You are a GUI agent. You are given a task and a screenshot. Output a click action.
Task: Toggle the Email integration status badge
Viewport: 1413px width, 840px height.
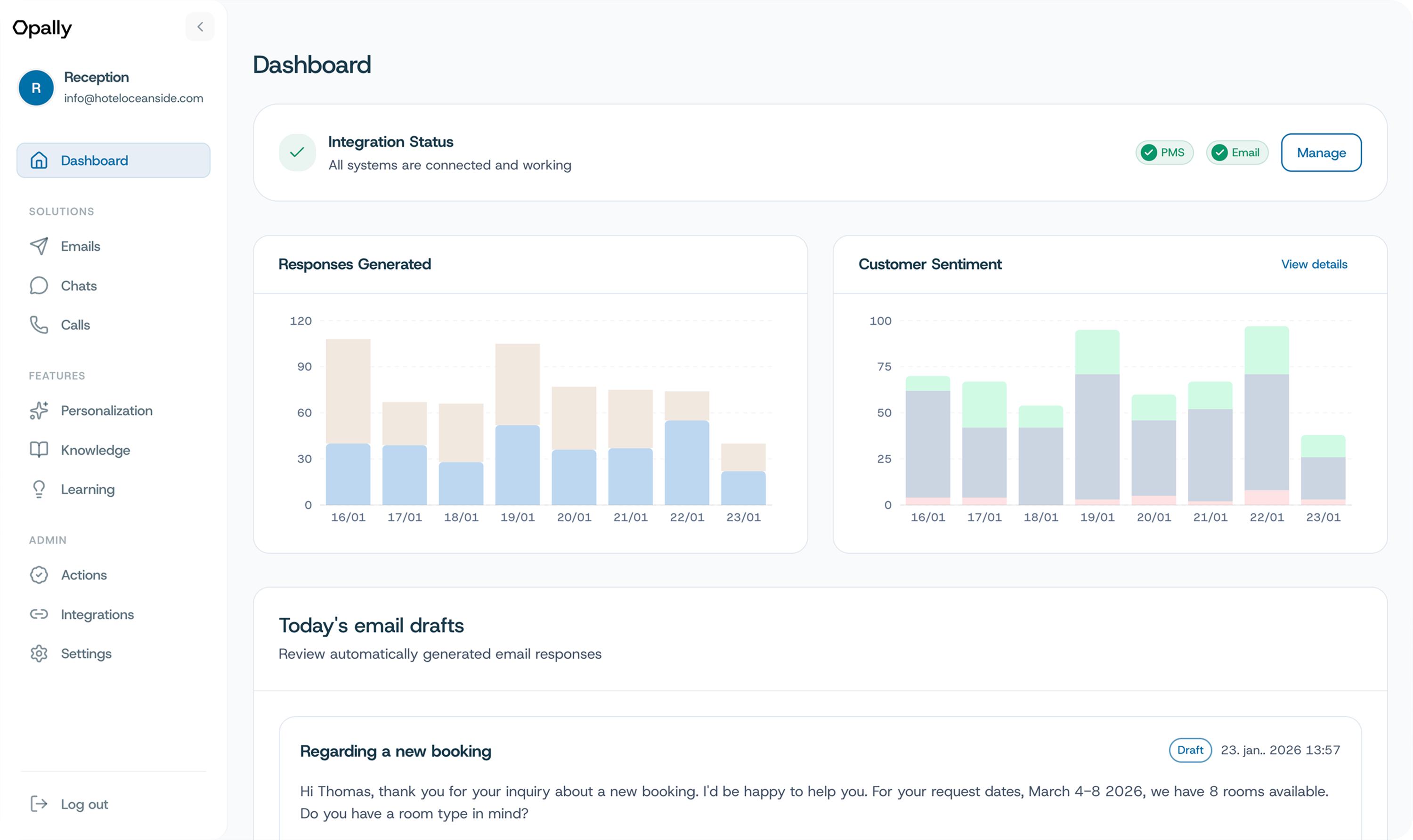(x=1237, y=152)
